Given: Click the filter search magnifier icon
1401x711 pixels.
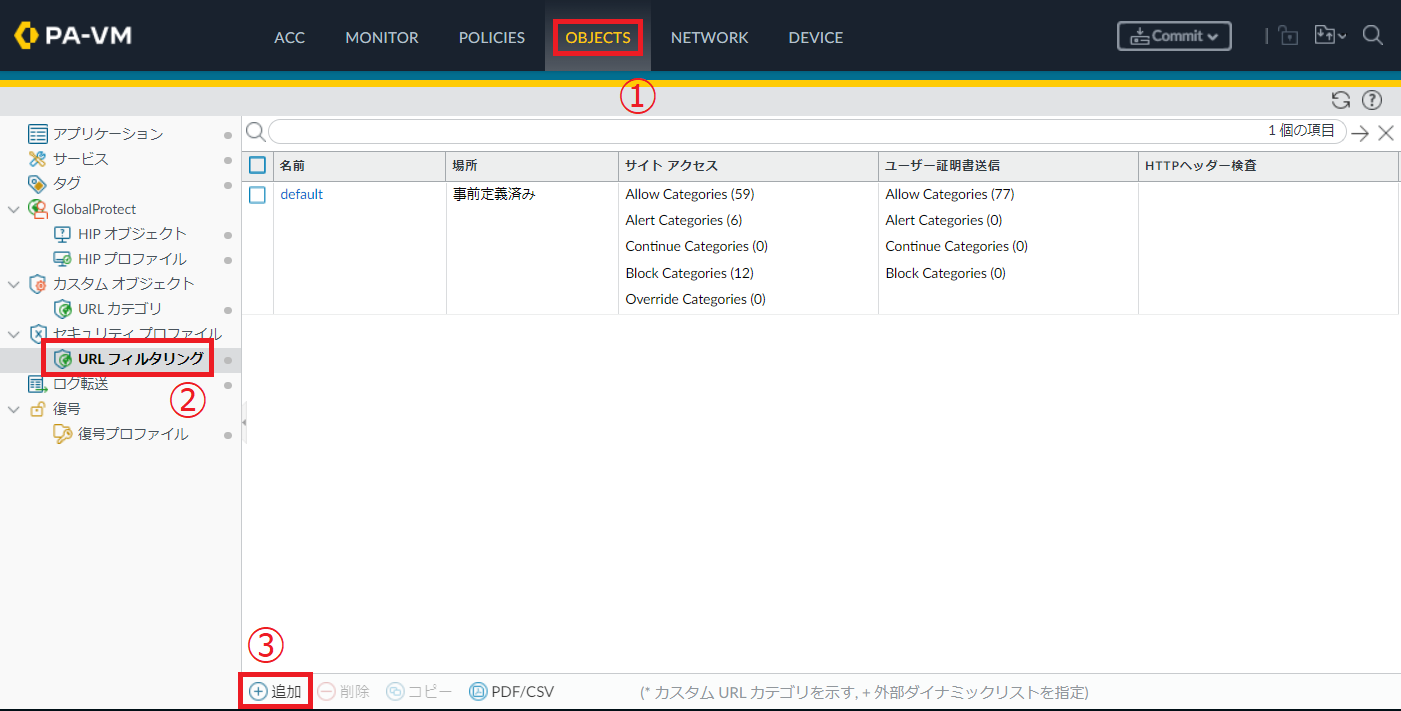Looking at the screenshot, I should click(x=256, y=132).
